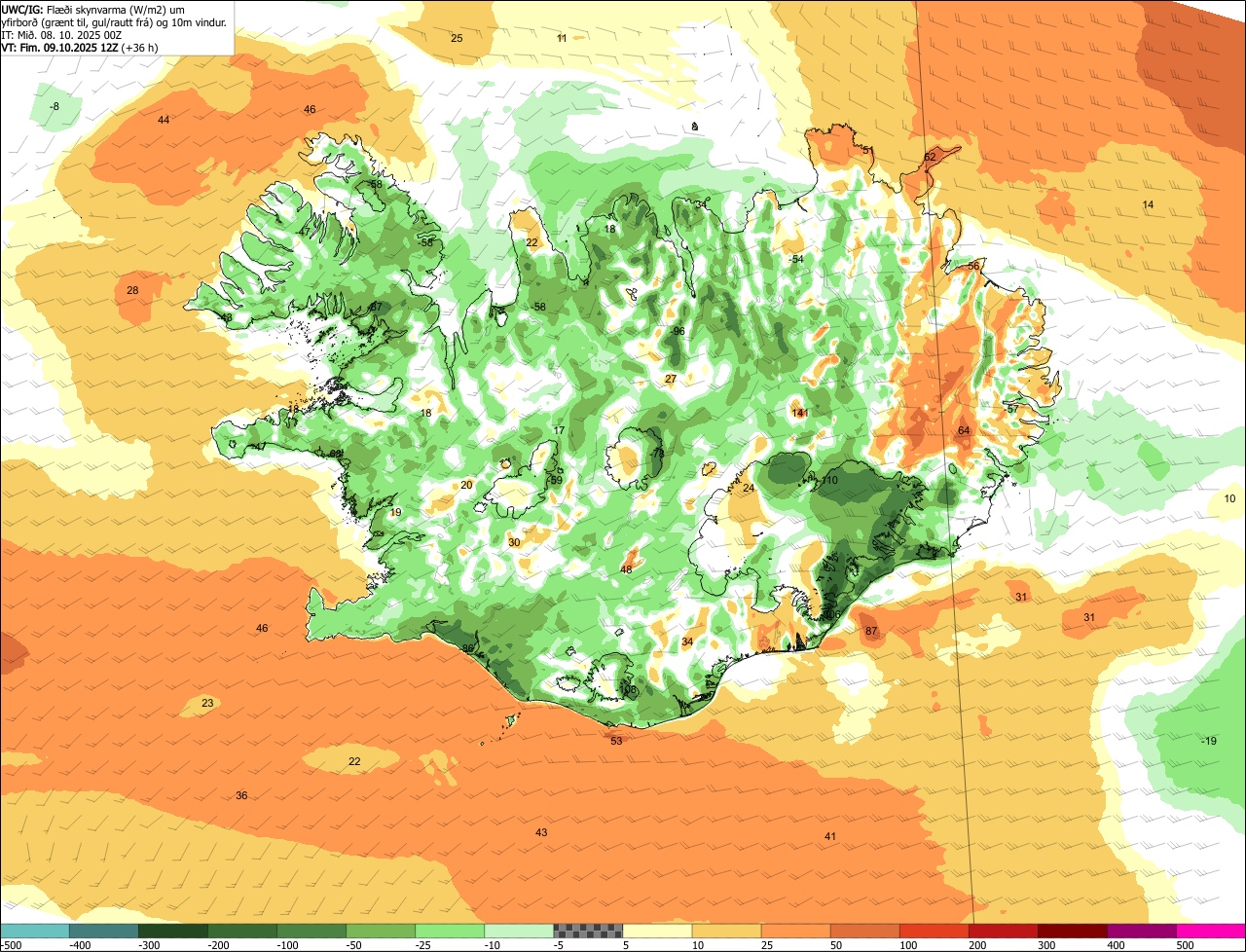Click the map value '28' west of the Westfjords
Image resolution: width=1246 pixels, height=952 pixels.
coord(132,290)
